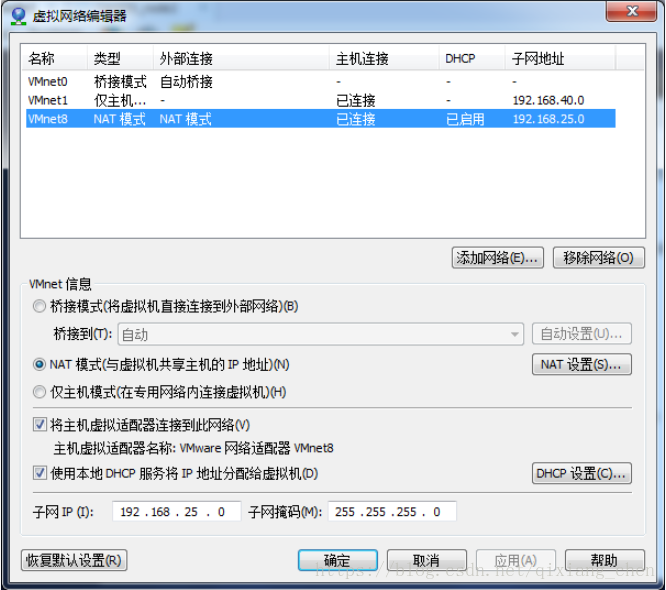Click the 子网 IP input field
The width and height of the screenshot is (666, 590).
pos(176,511)
